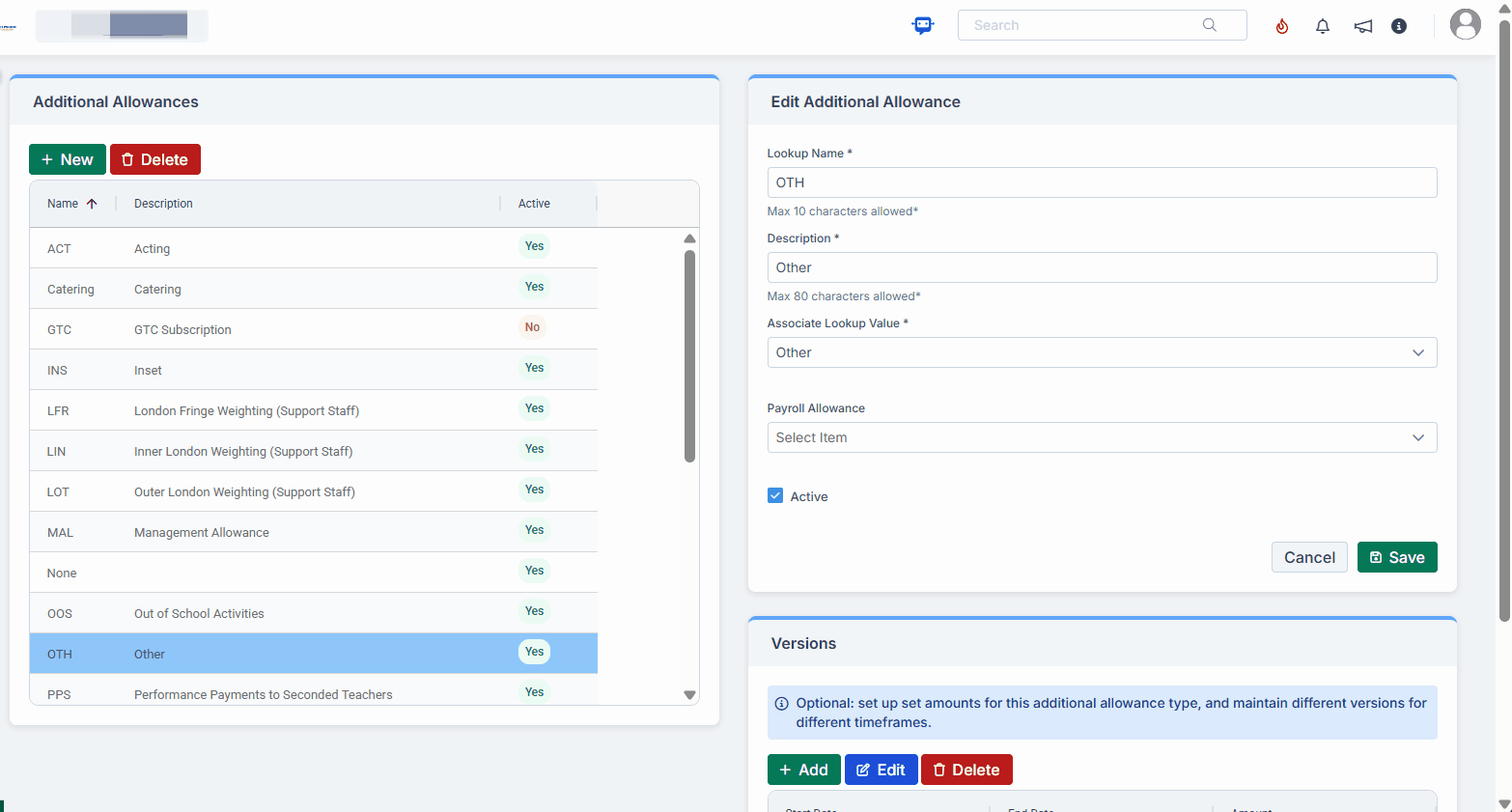Screen dimensions: 1512x812
Task: Click the search magnifier icon
Action: click(1210, 25)
